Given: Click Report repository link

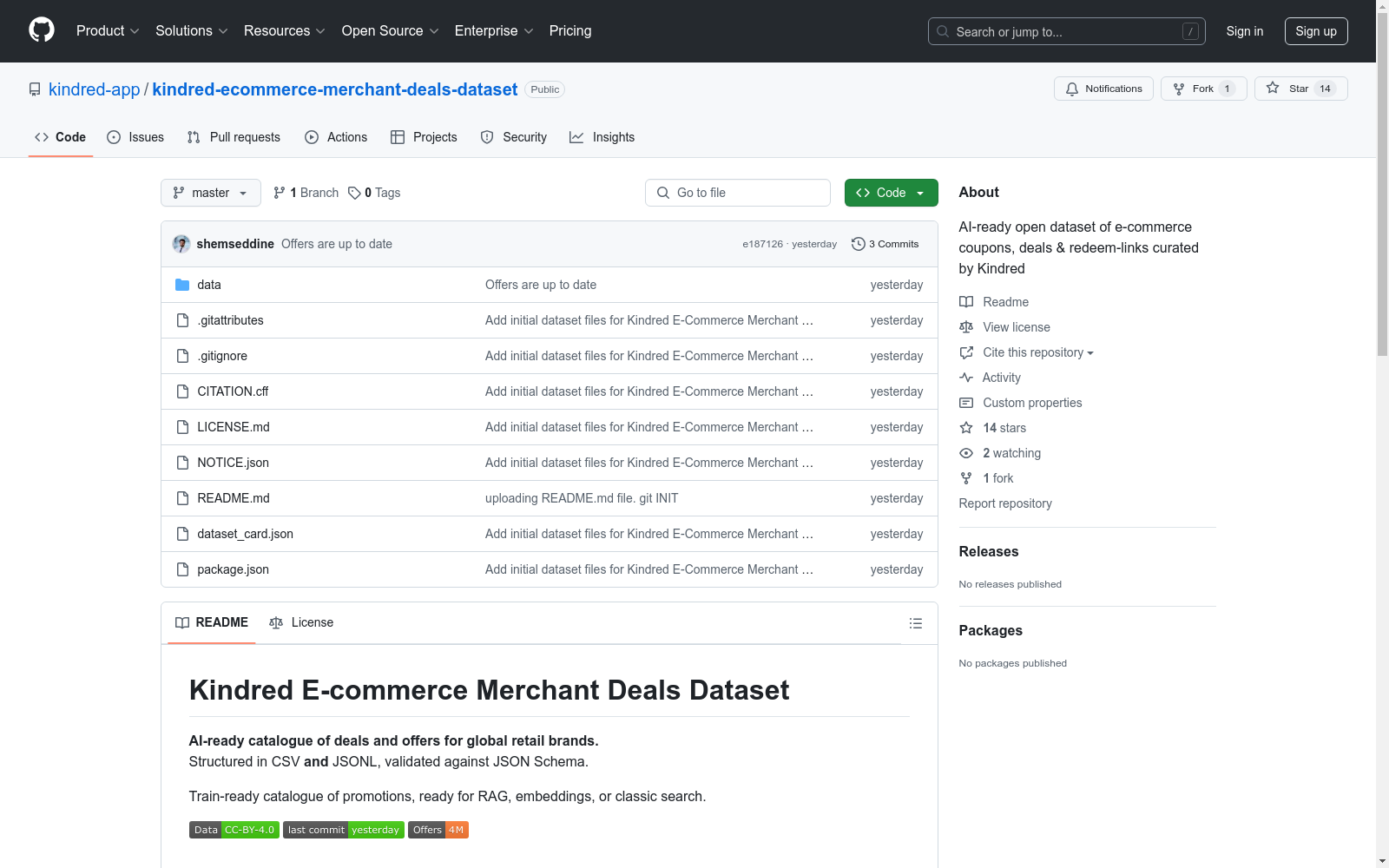Looking at the screenshot, I should pos(1005,503).
